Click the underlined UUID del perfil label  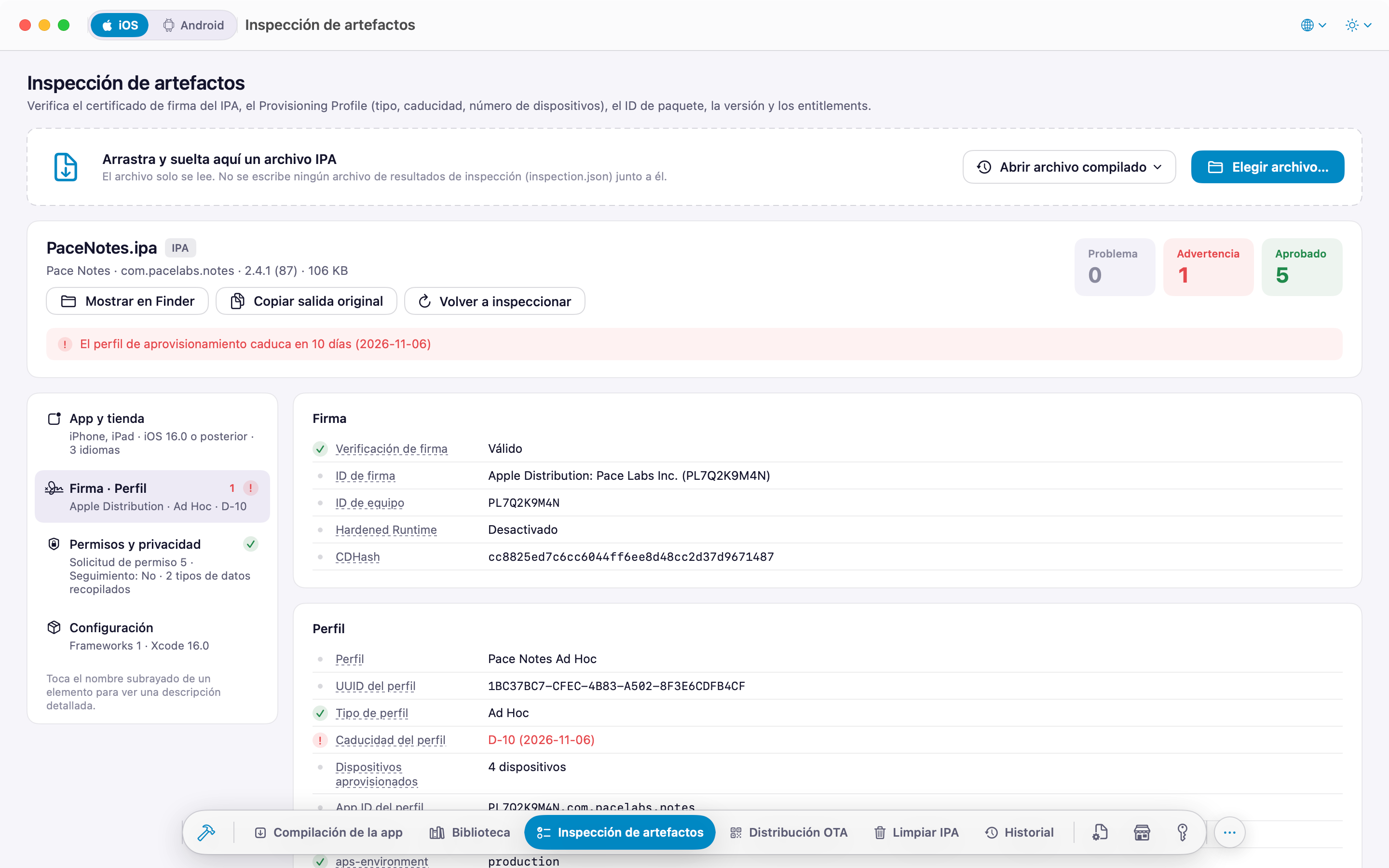[375, 686]
